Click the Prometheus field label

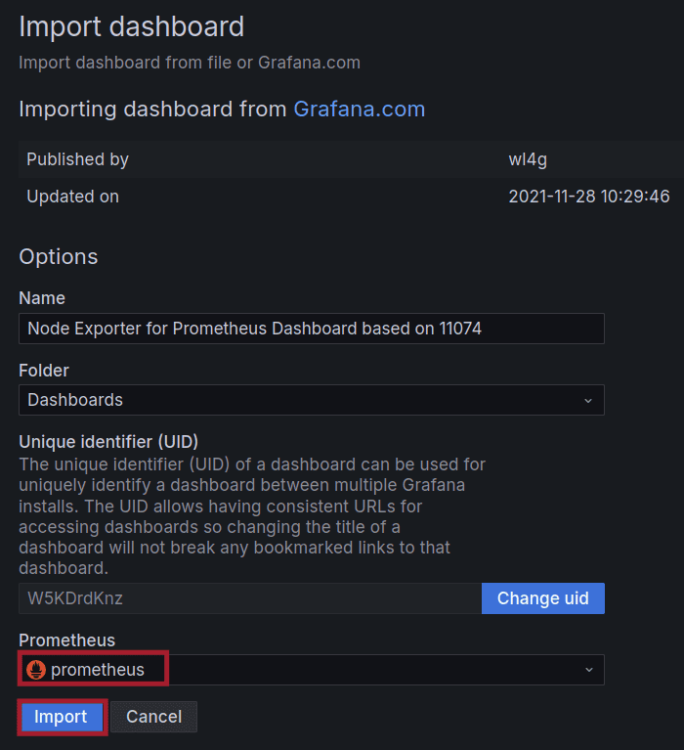click(x=67, y=640)
